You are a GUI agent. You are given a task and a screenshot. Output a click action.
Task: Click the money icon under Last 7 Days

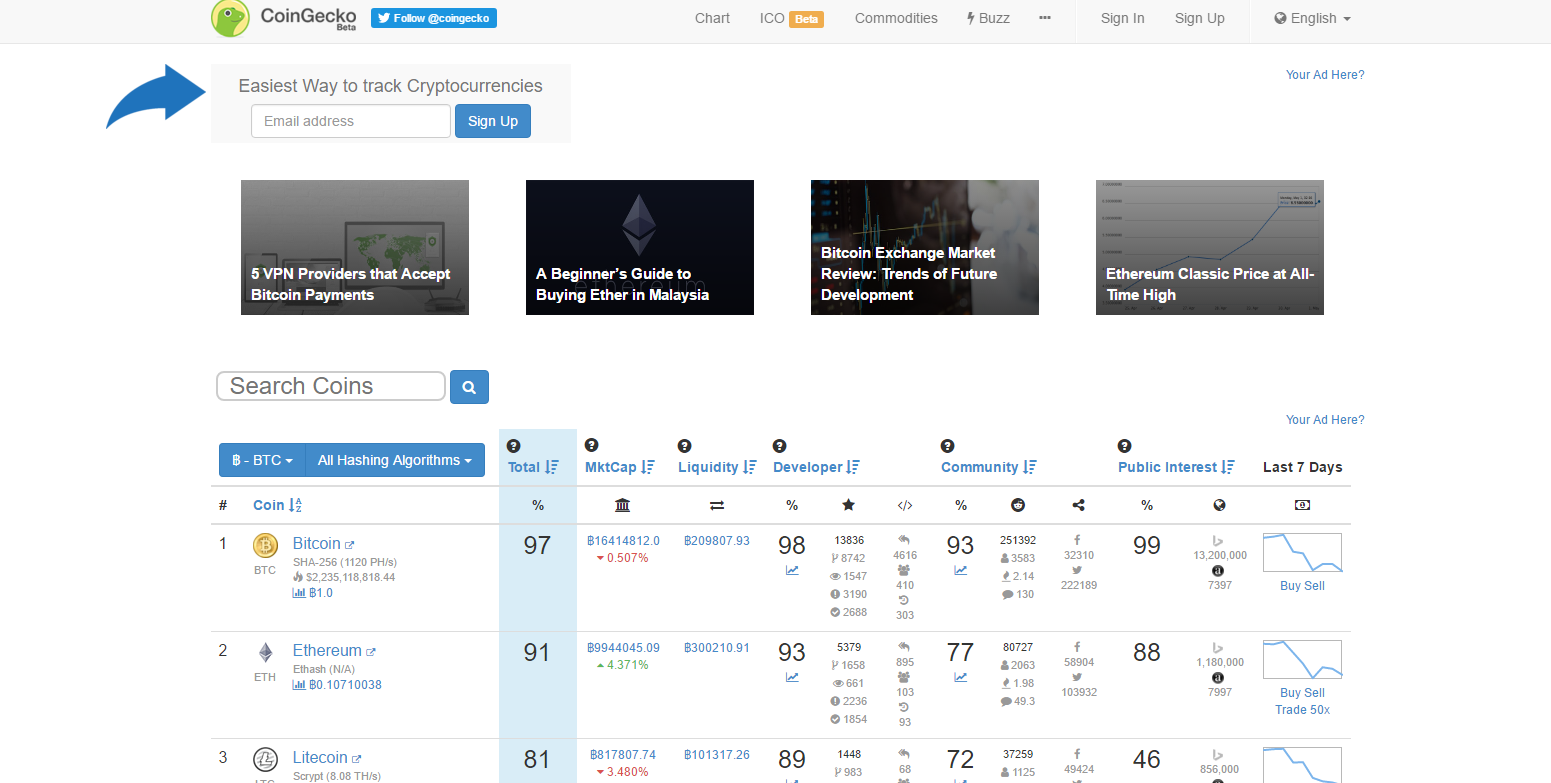tap(1302, 505)
